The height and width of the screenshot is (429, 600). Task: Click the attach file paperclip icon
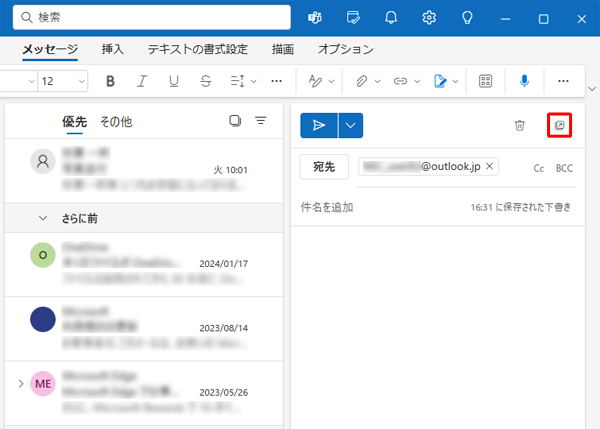361,81
